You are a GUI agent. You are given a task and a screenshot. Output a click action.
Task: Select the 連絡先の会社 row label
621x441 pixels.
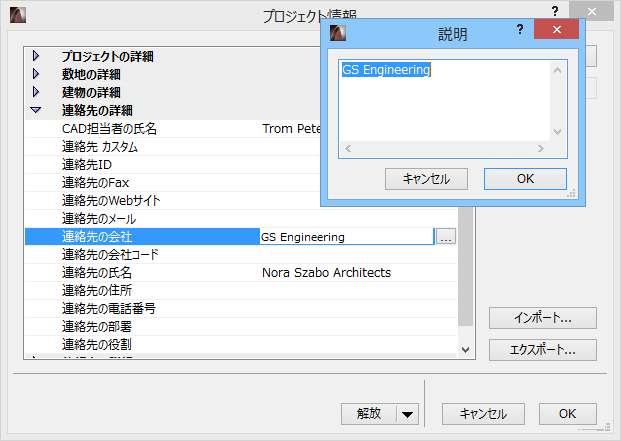tap(97, 237)
